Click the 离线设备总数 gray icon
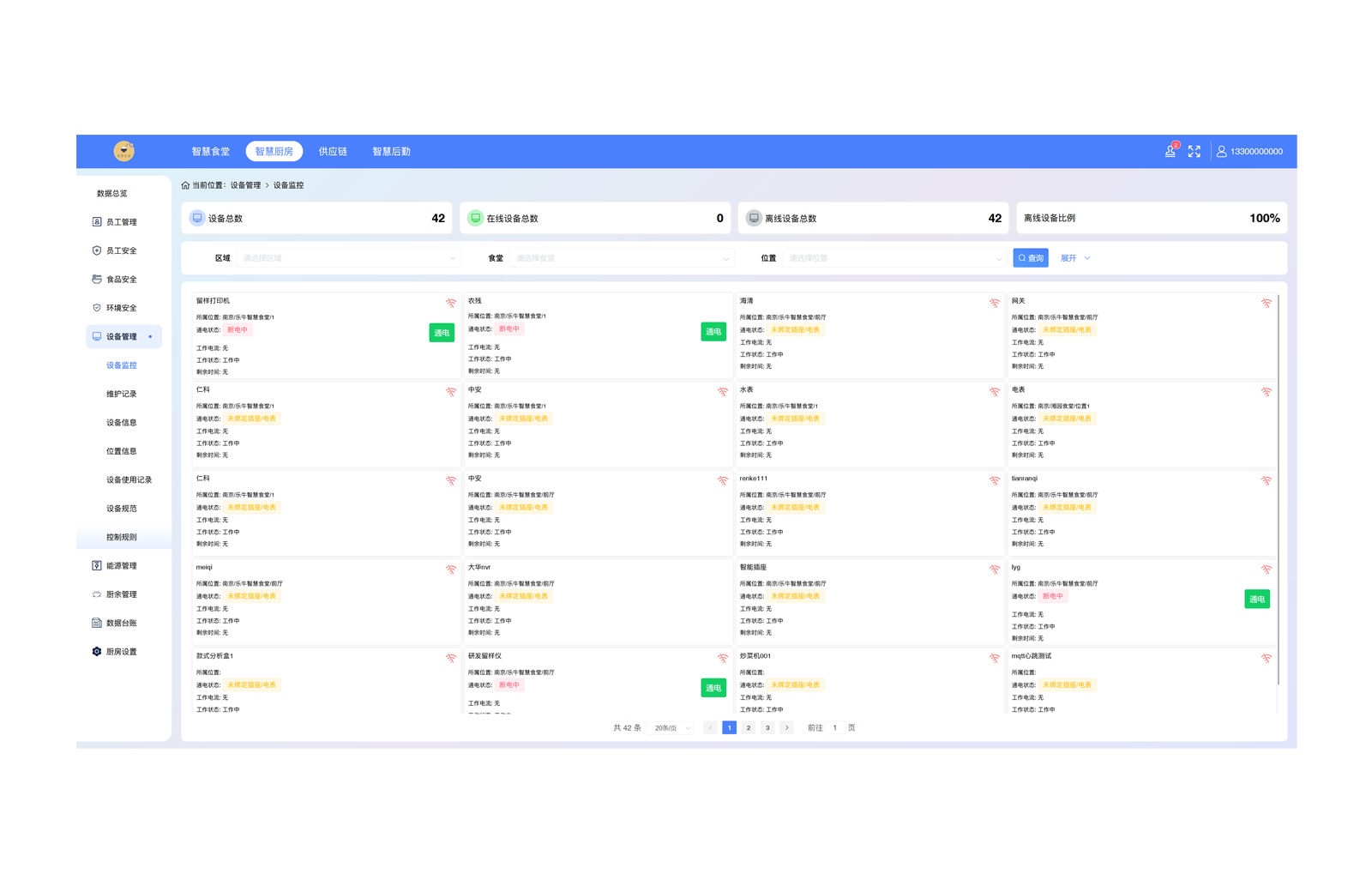This screenshot has height=892, width=1372. click(x=754, y=218)
